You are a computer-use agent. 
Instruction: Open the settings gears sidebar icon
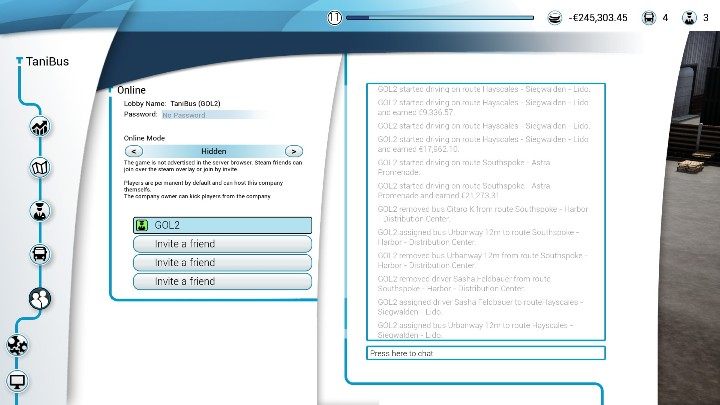pyautogui.click(x=18, y=345)
